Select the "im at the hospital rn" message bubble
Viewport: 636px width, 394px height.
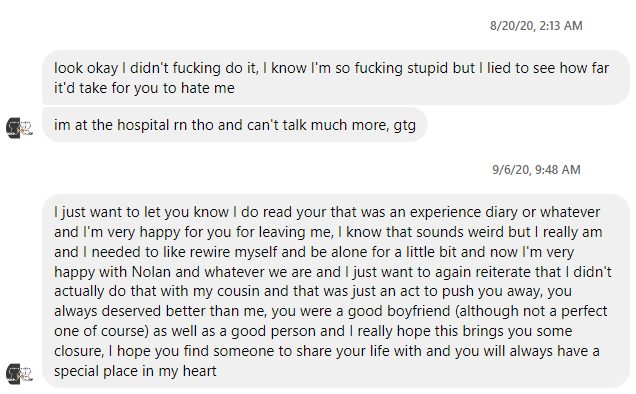(235, 125)
